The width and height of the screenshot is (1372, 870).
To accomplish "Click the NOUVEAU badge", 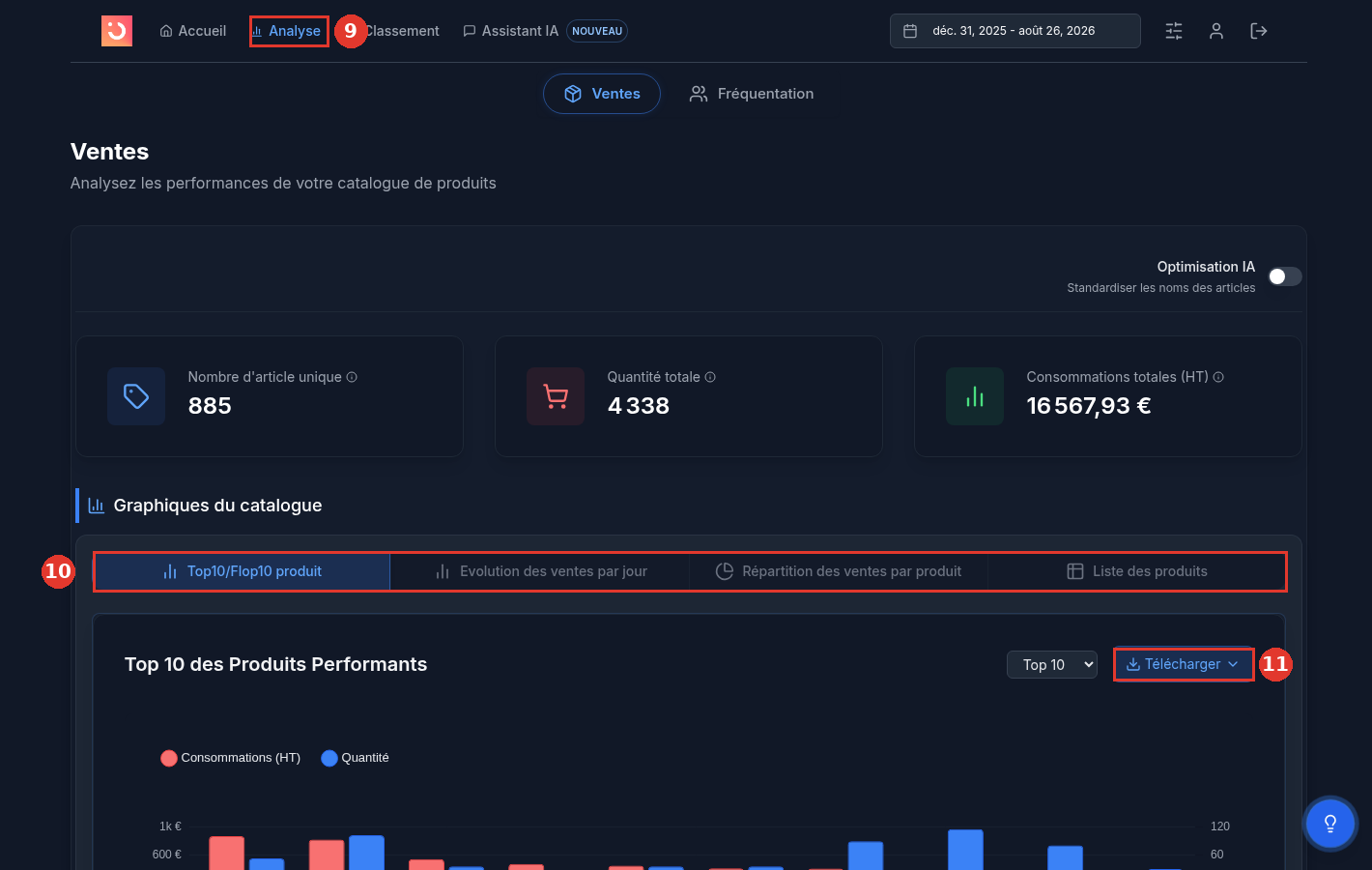I will (x=597, y=31).
